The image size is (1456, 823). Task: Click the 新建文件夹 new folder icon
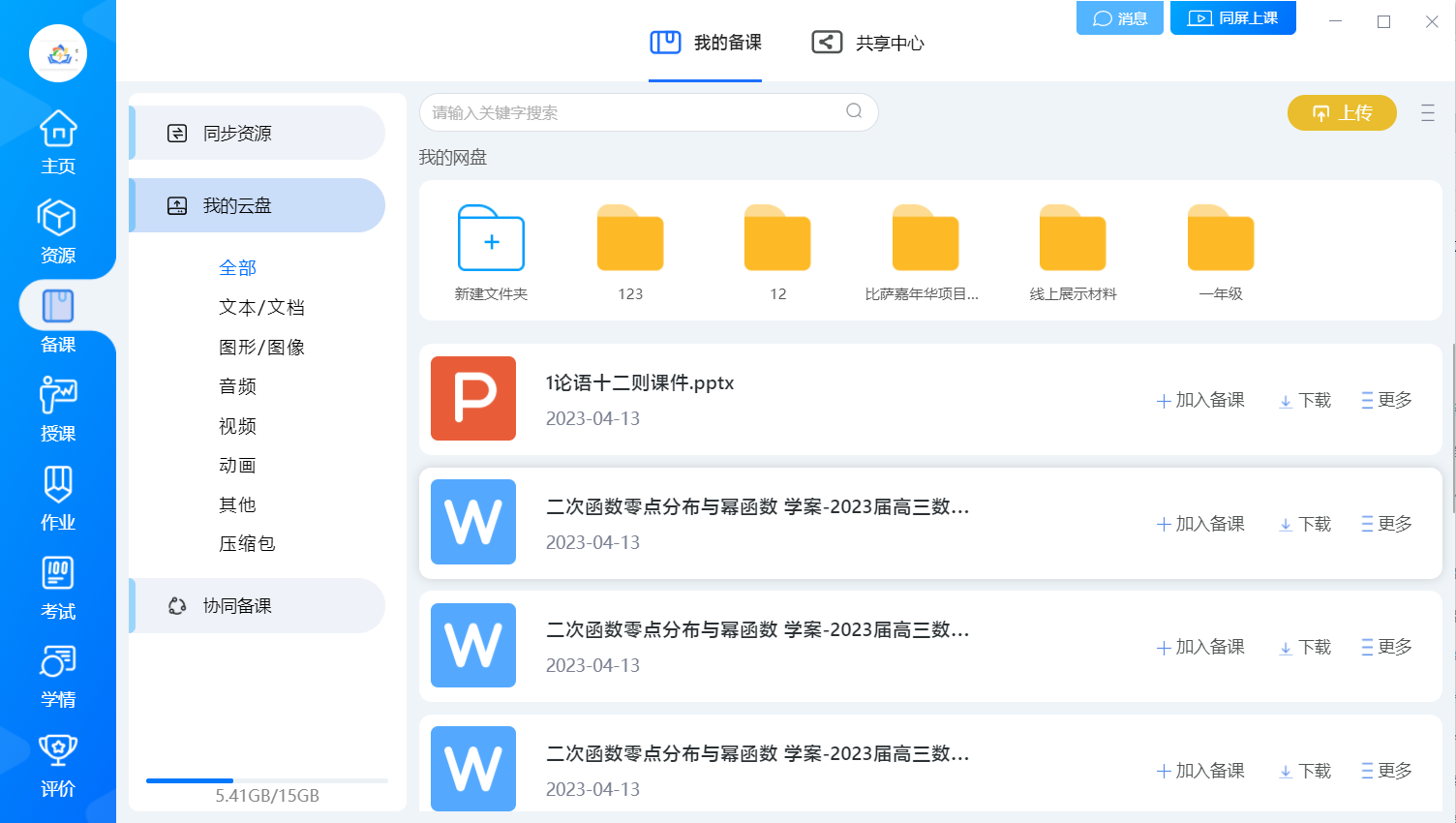coord(491,239)
